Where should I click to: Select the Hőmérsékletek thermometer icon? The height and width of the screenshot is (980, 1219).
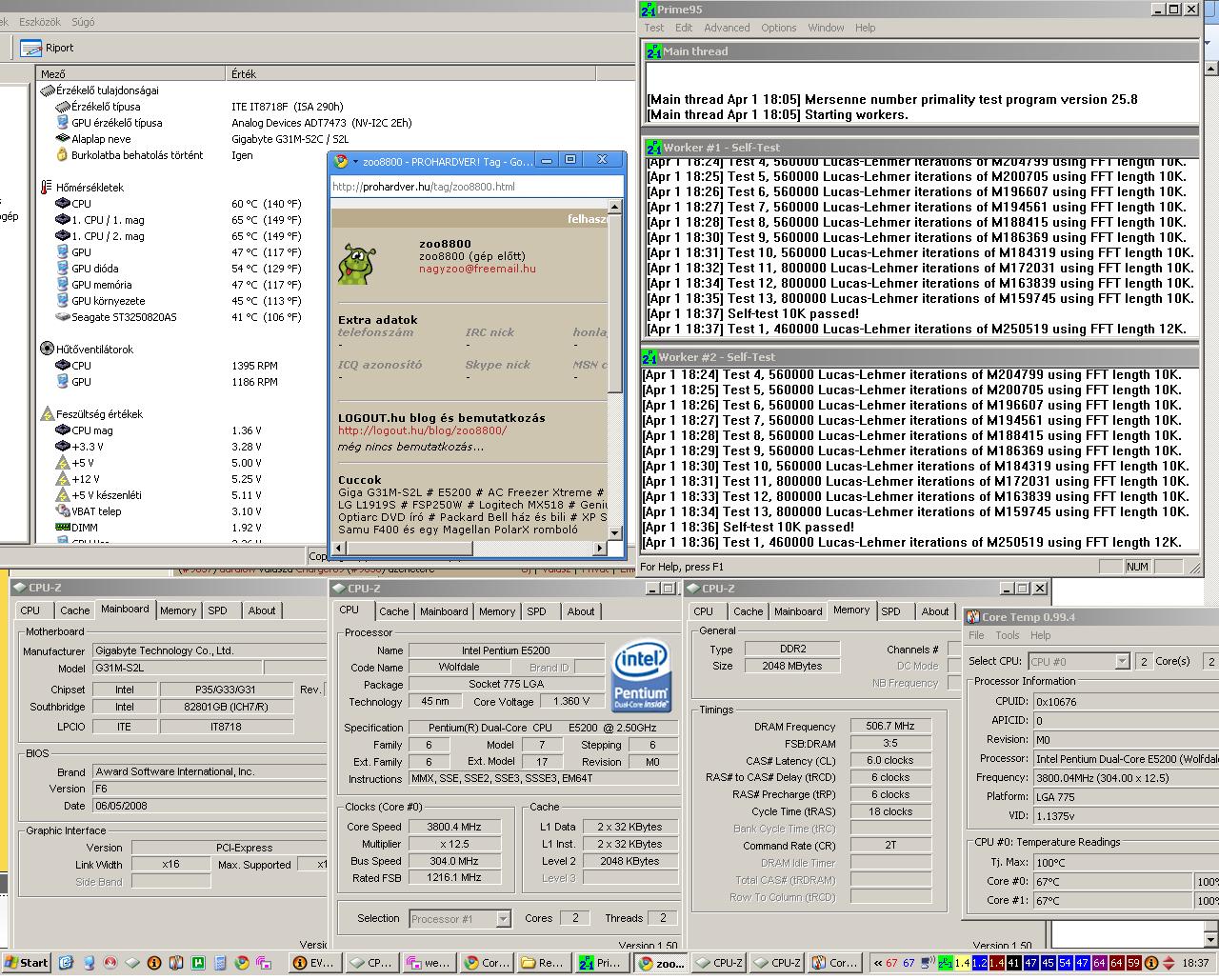click(48, 188)
